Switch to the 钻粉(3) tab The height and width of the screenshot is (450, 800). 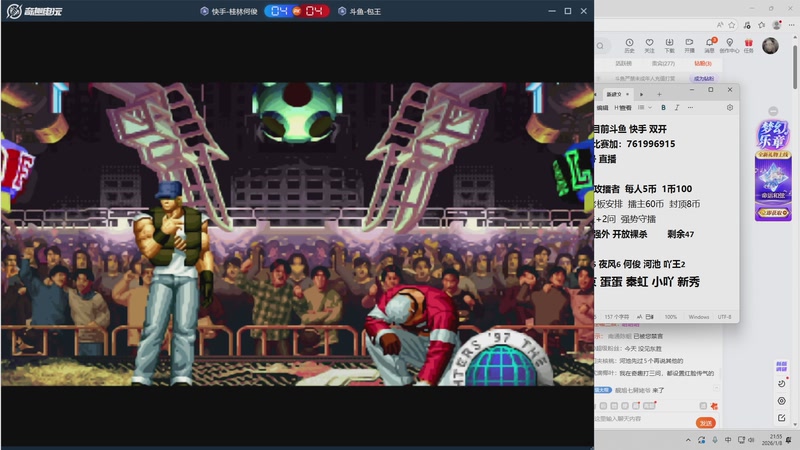coord(703,63)
